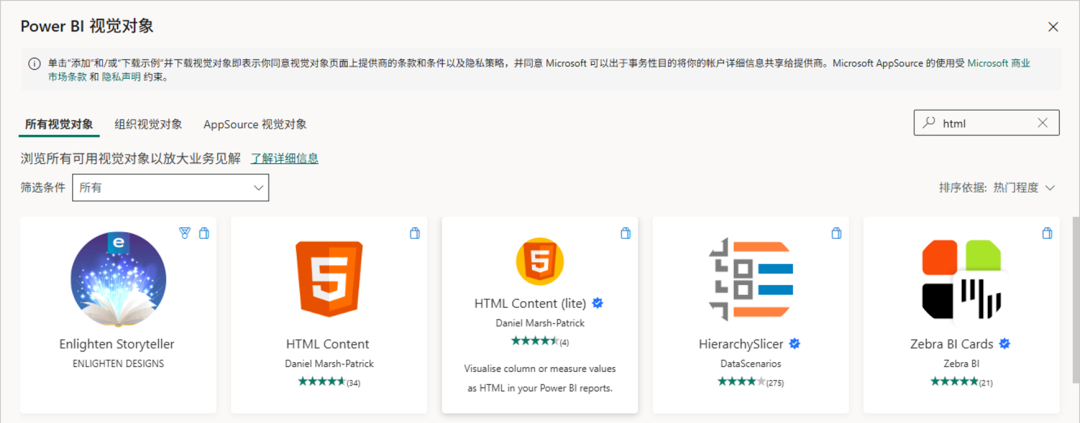
Task: Open the HTML Content (lite) title
Action: pos(530,302)
